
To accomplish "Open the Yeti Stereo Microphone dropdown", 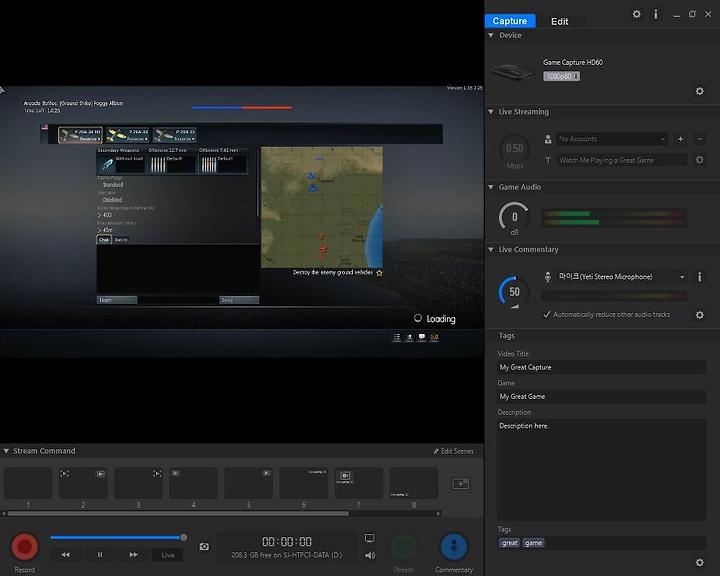I will pyautogui.click(x=622, y=277).
